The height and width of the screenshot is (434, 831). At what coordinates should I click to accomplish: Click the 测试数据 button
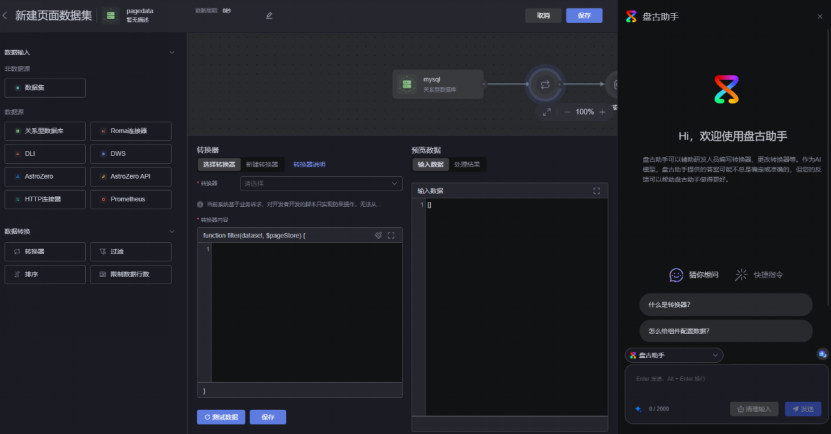(x=221, y=417)
